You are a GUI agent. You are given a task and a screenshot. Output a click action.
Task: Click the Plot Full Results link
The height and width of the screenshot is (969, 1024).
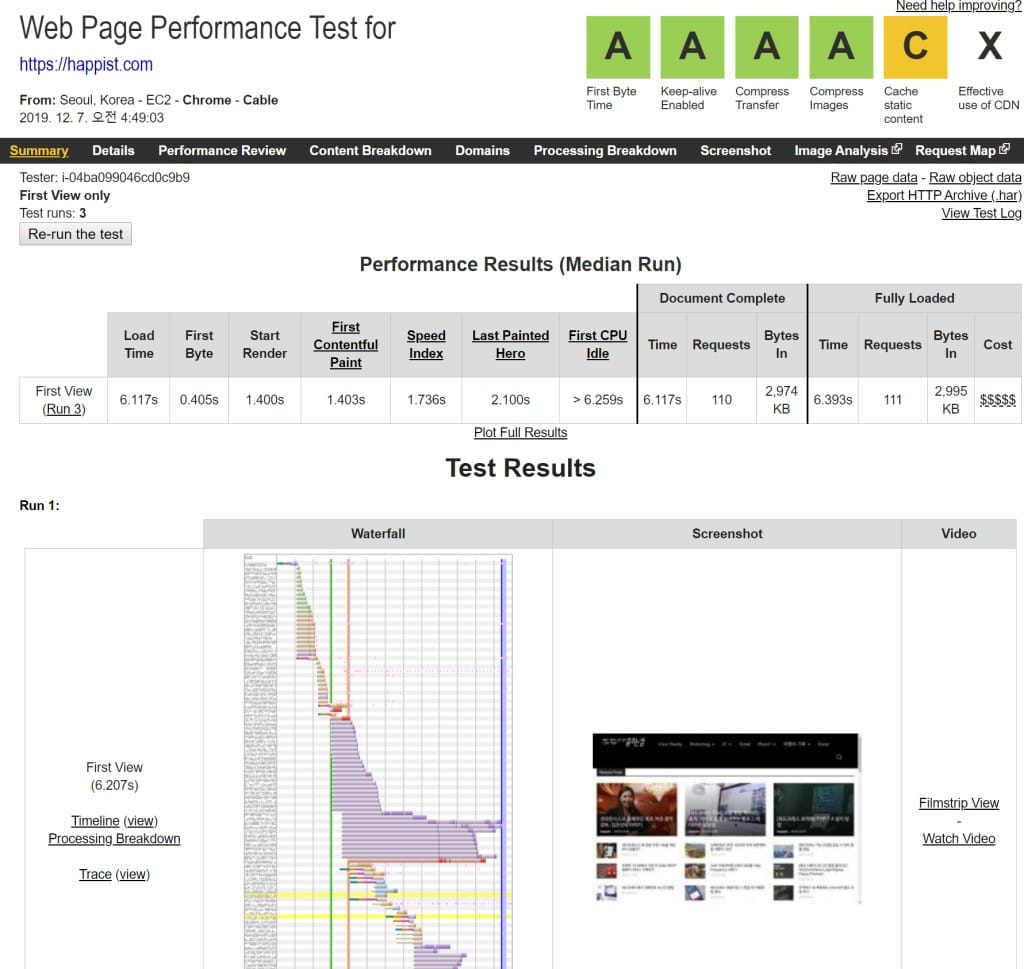[520, 433]
